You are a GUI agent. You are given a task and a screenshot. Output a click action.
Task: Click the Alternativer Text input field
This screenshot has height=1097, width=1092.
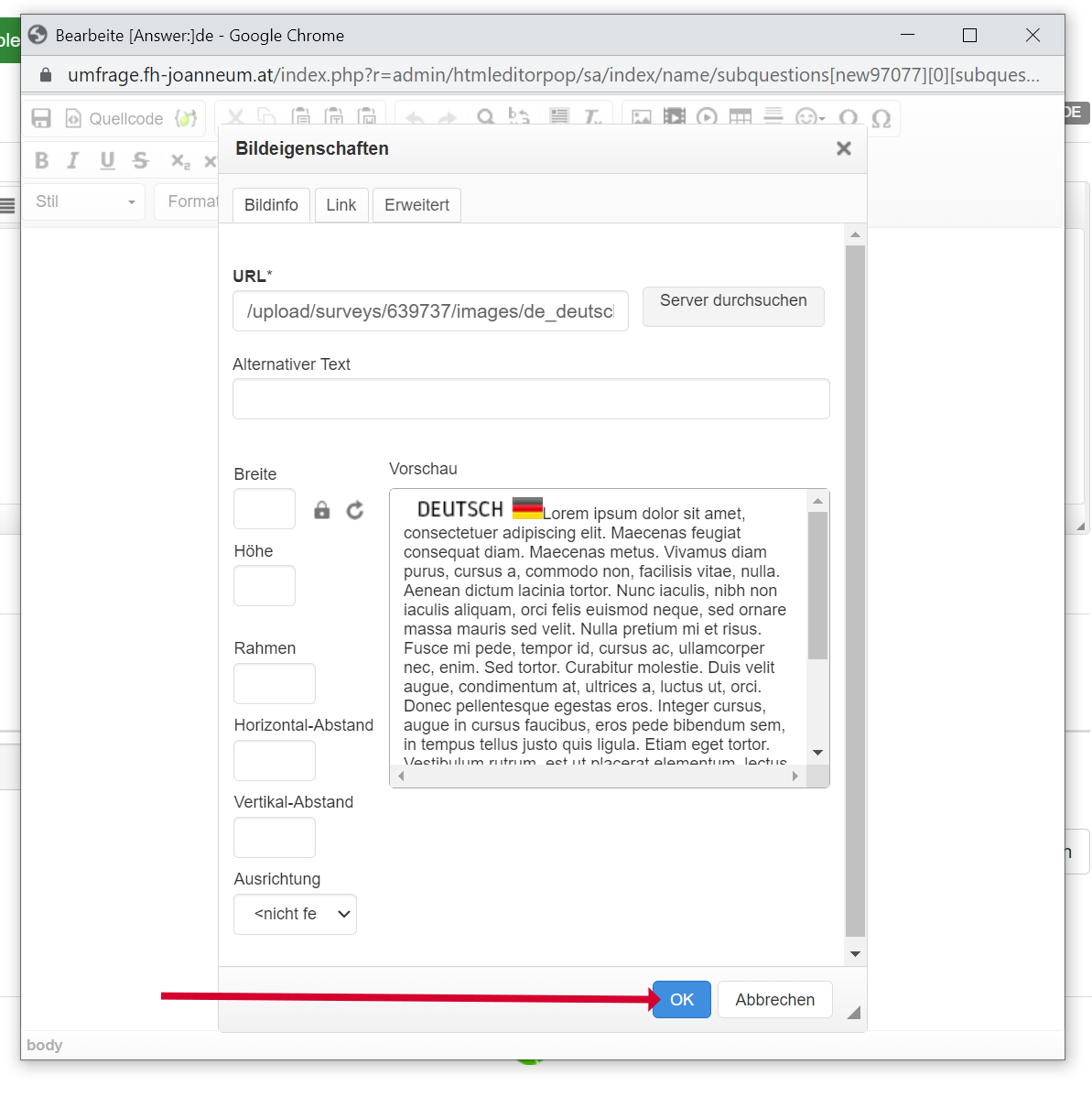[x=531, y=399]
